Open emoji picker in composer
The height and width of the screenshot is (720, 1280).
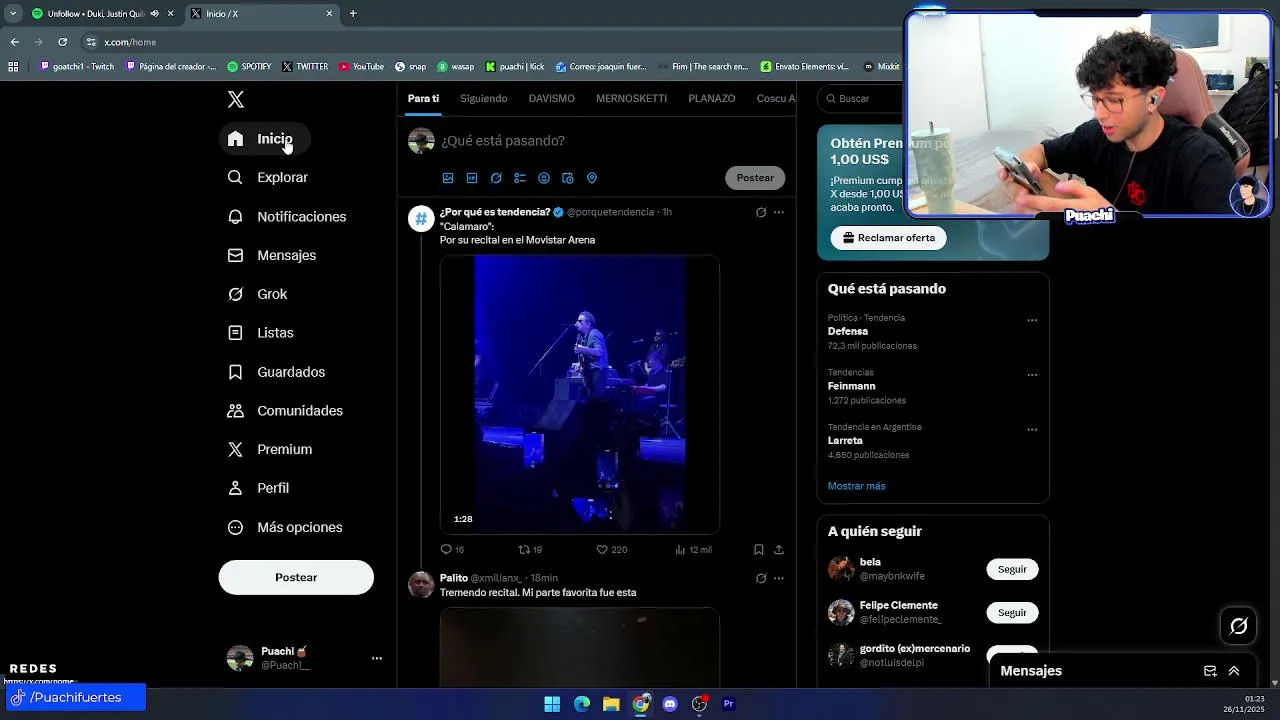pyautogui.click(x=544, y=178)
